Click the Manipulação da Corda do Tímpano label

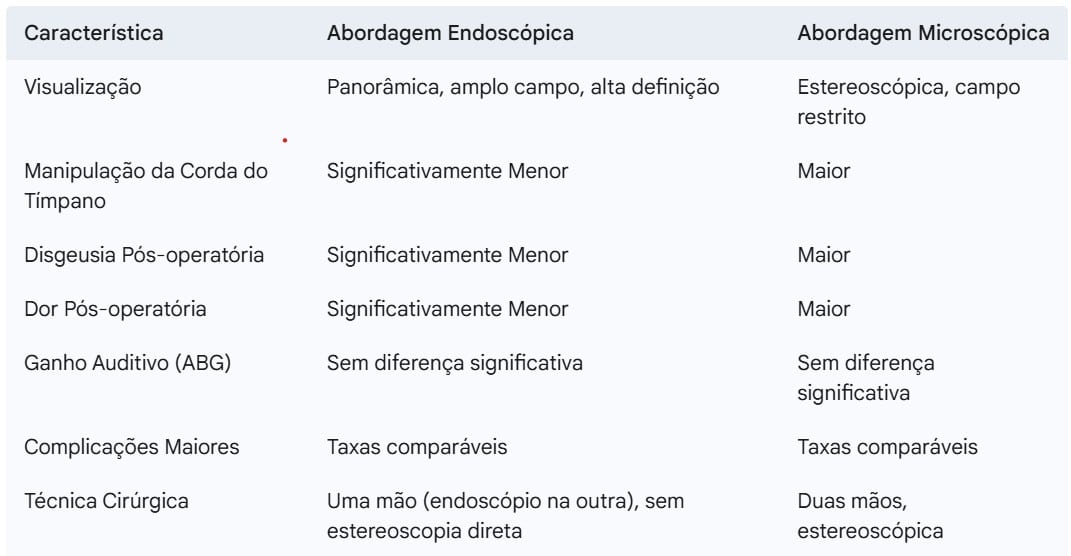pyautogui.click(x=145, y=186)
